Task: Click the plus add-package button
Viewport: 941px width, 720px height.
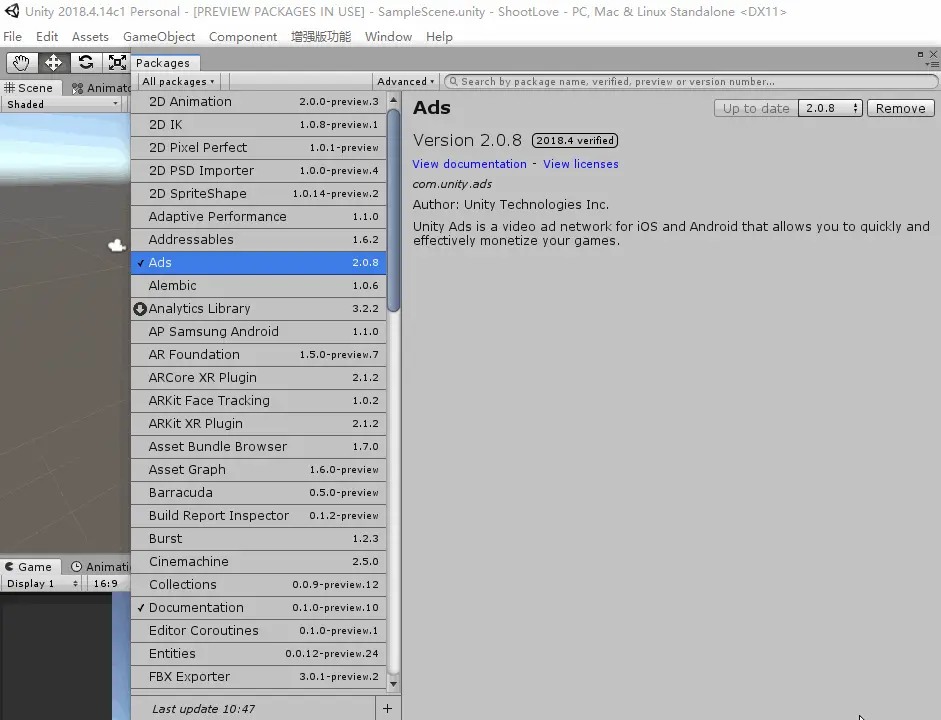Action: (x=388, y=709)
